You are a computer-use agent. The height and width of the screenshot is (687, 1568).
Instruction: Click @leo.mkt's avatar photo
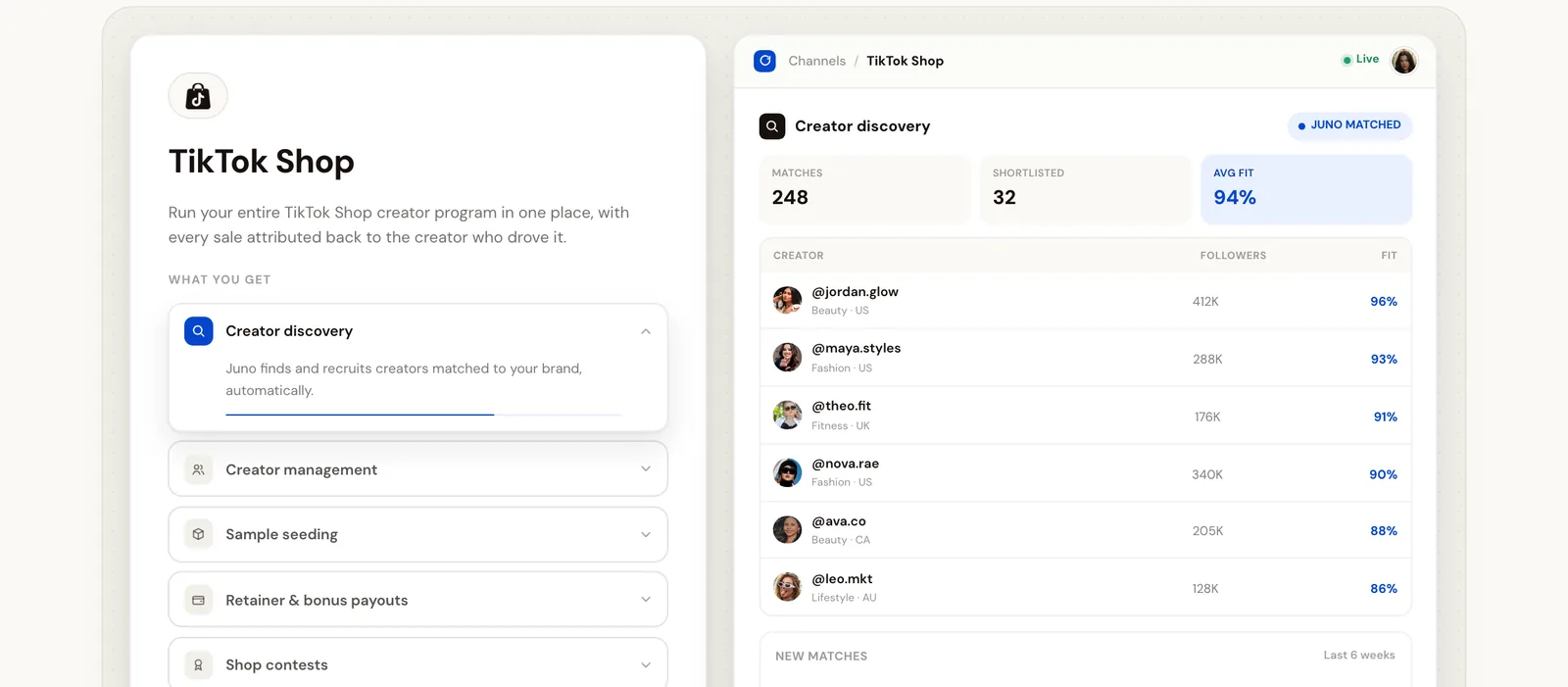787,588
